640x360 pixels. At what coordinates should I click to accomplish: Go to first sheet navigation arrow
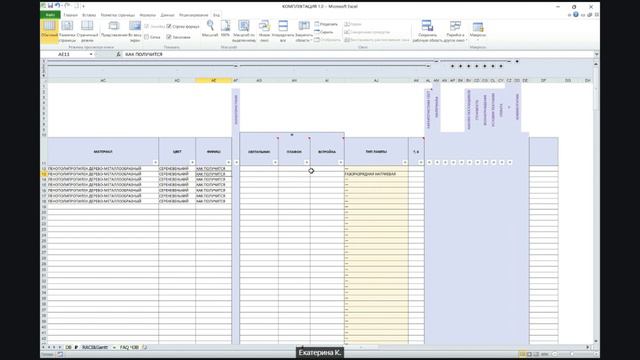point(44,347)
